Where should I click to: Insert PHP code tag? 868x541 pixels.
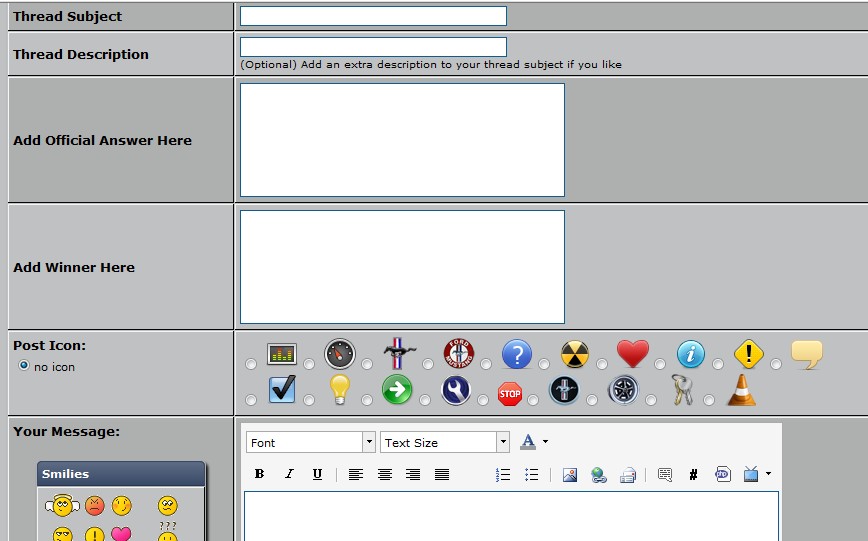click(x=722, y=474)
